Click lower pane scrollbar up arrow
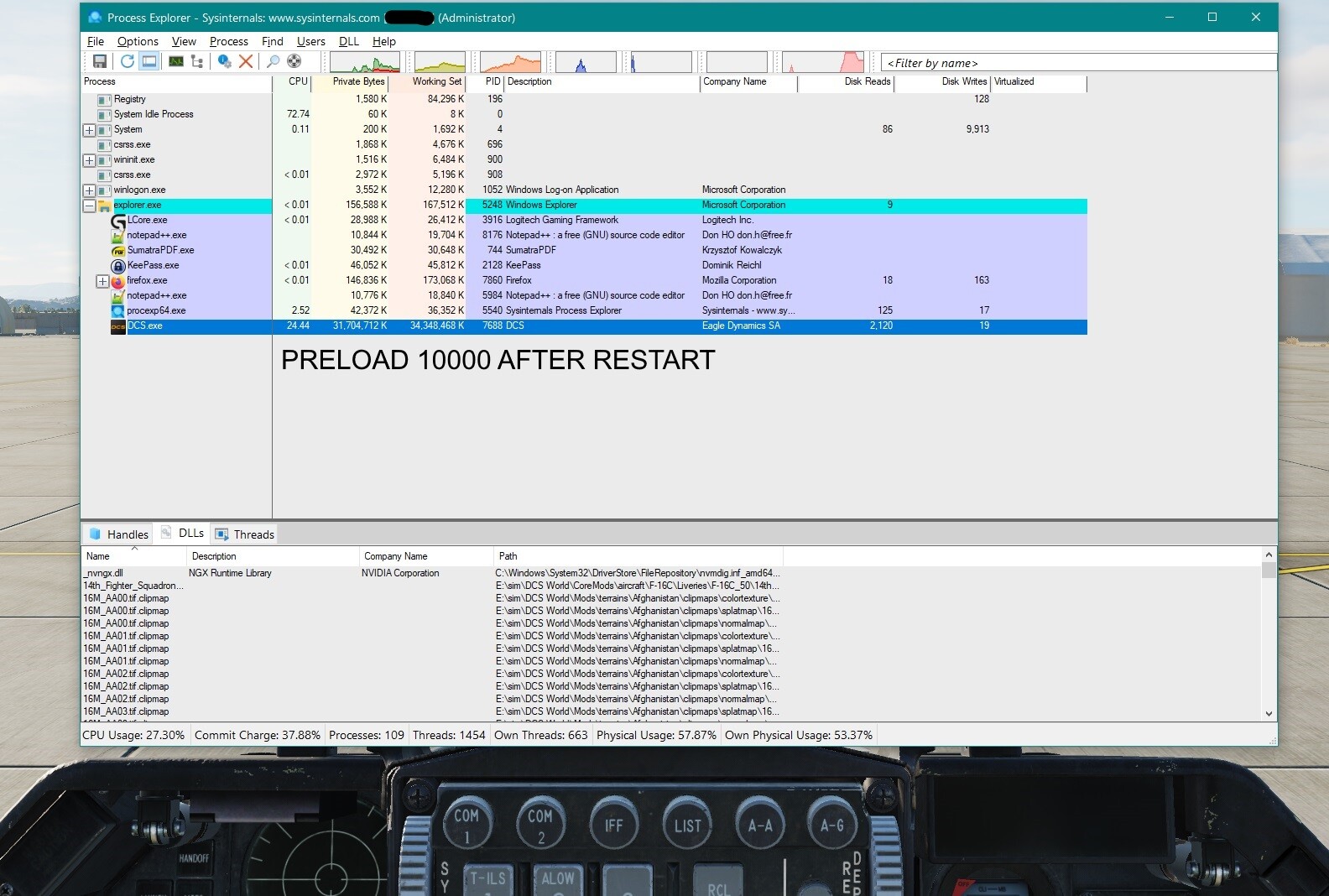Screen dimensions: 1329x896 pyautogui.click(x=1269, y=555)
